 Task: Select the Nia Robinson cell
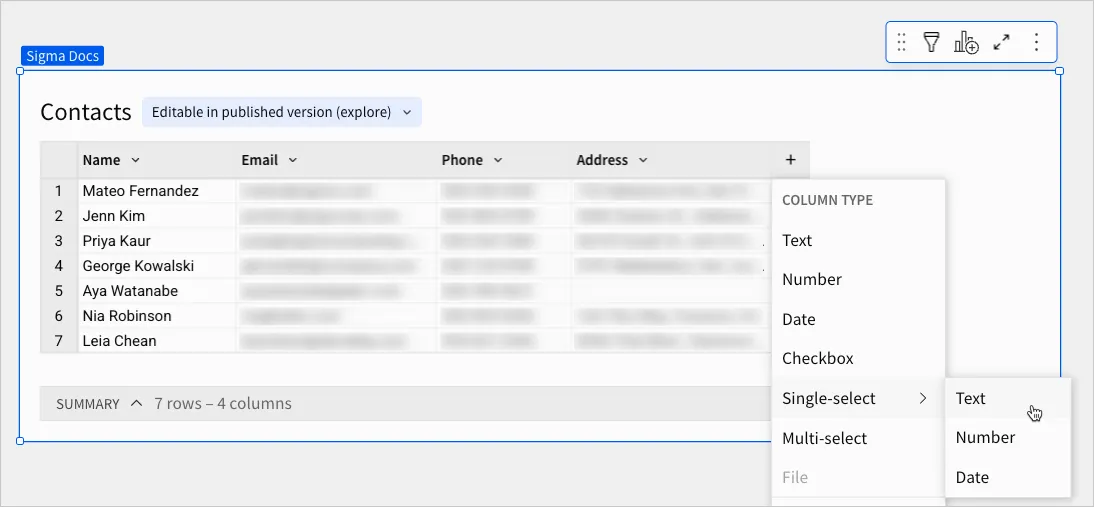pos(157,316)
